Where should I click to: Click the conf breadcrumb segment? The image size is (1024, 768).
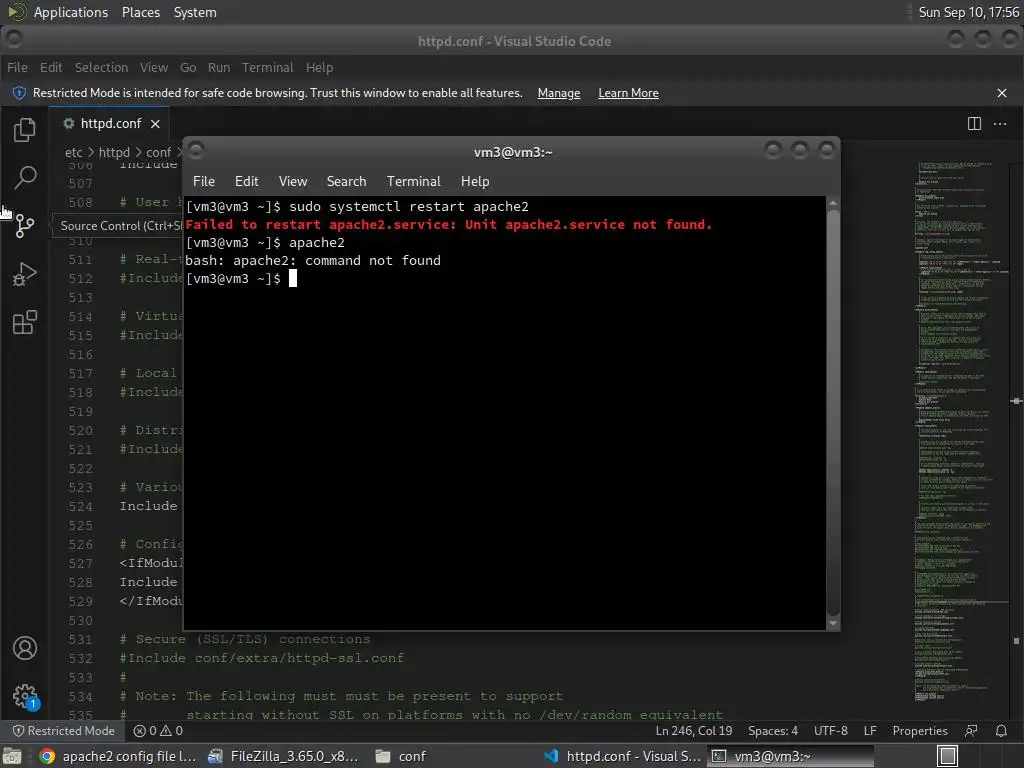coord(159,152)
